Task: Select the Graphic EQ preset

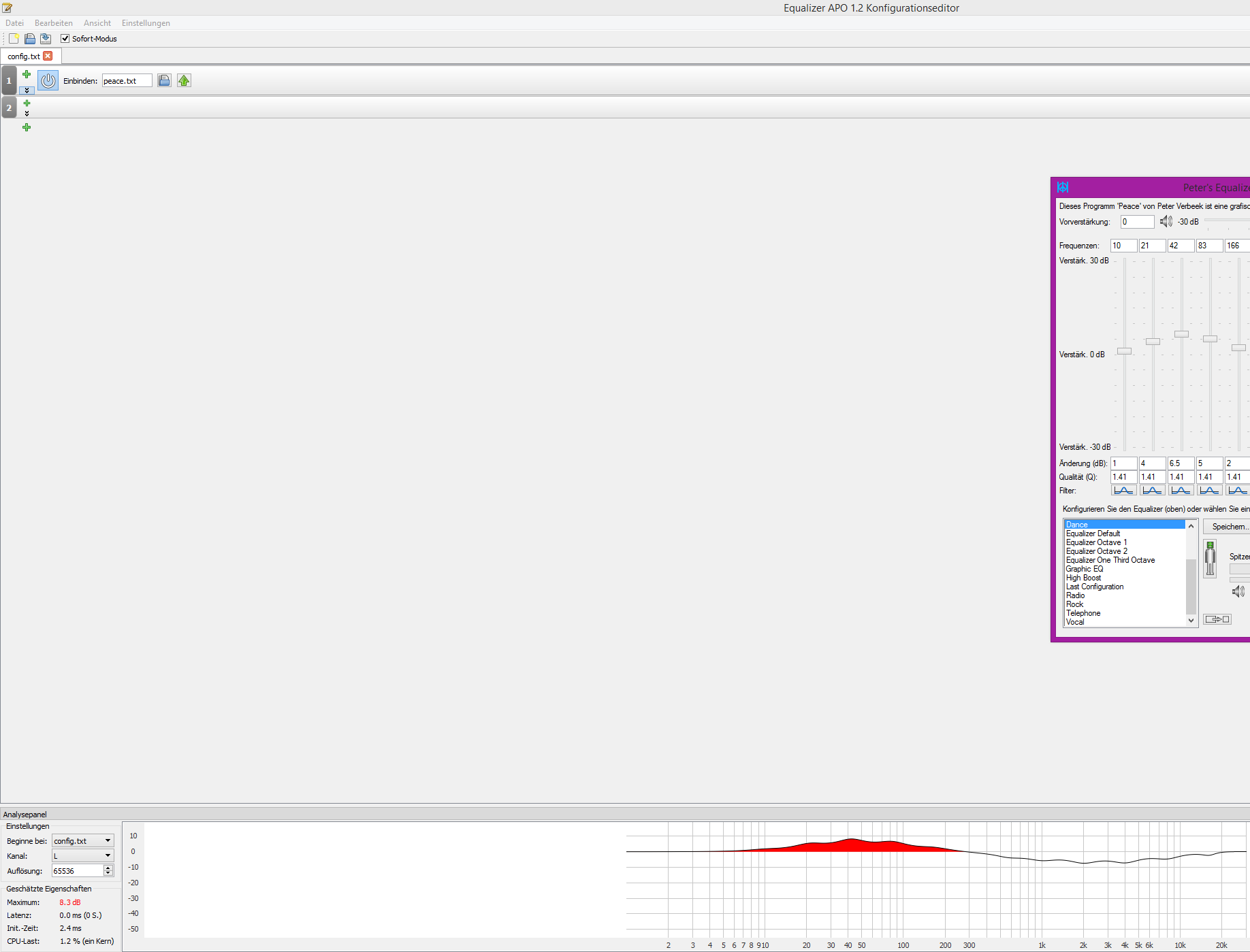Action: click(x=1125, y=569)
